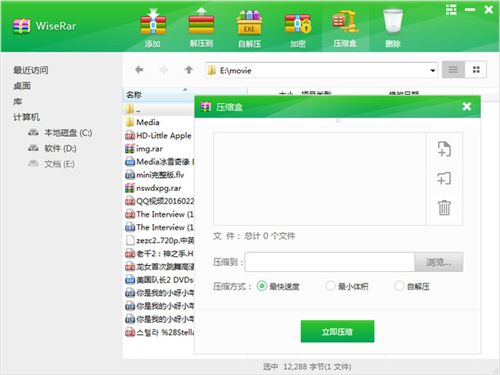The height and width of the screenshot is (375, 500).
Task: Open 文档 (E:) drive
Action: click(51, 164)
